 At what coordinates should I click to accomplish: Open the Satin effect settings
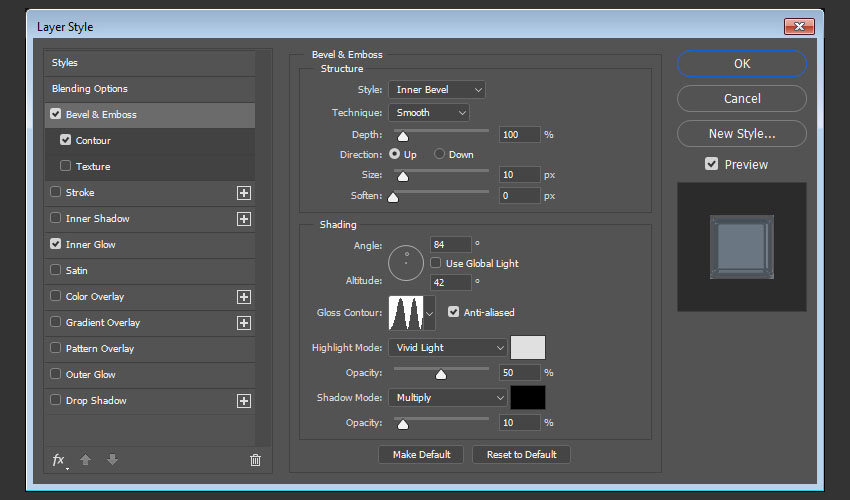click(77, 271)
